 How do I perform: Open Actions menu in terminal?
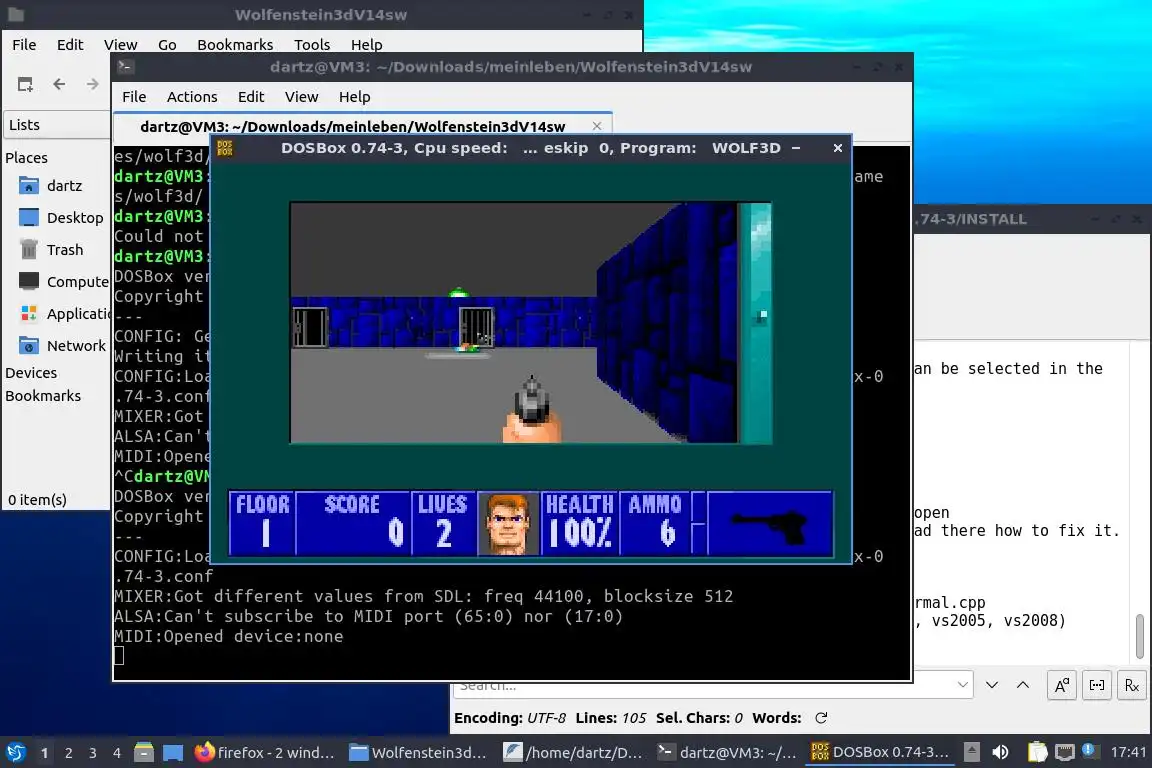point(192,97)
